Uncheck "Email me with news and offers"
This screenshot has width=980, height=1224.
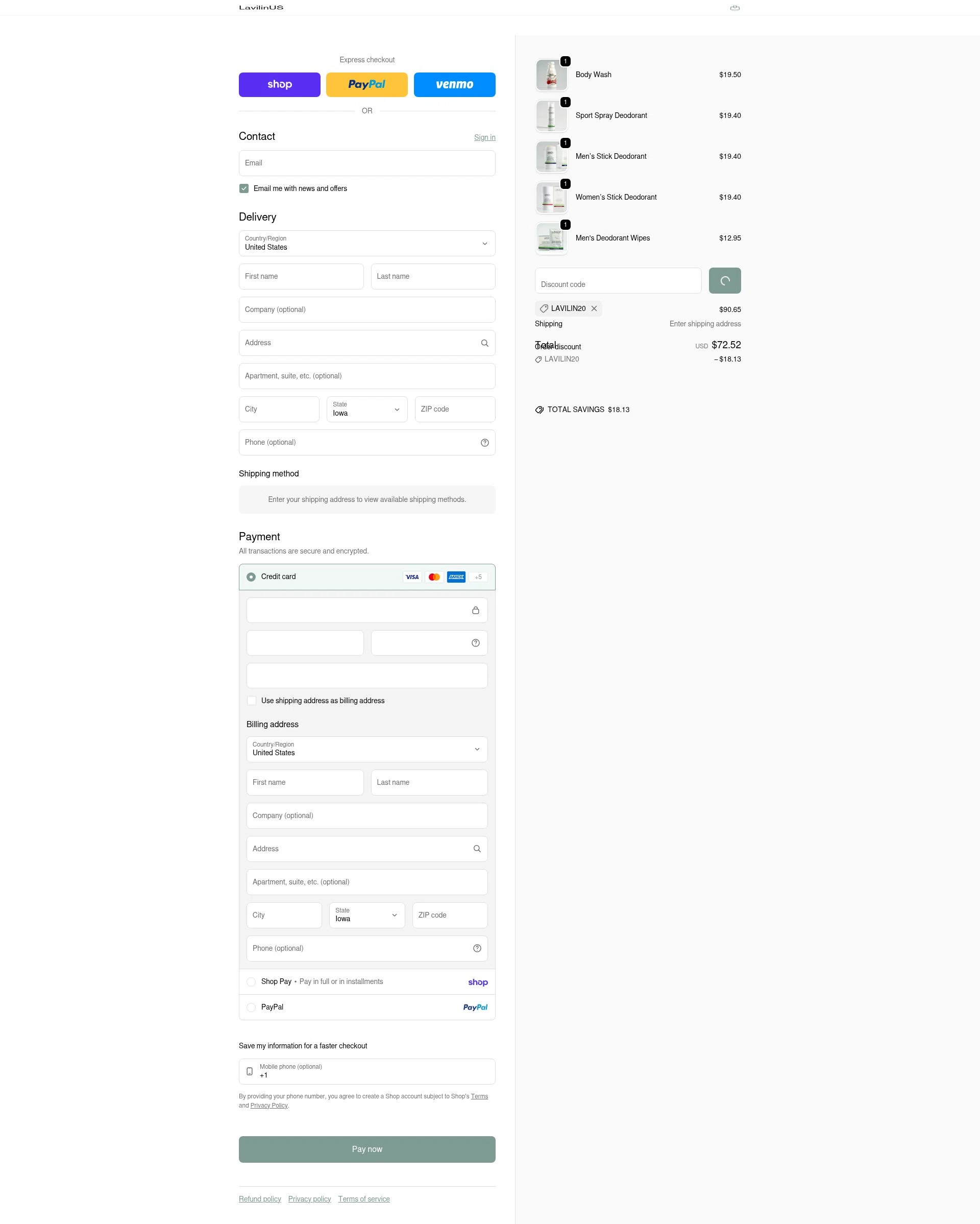click(243, 188)
